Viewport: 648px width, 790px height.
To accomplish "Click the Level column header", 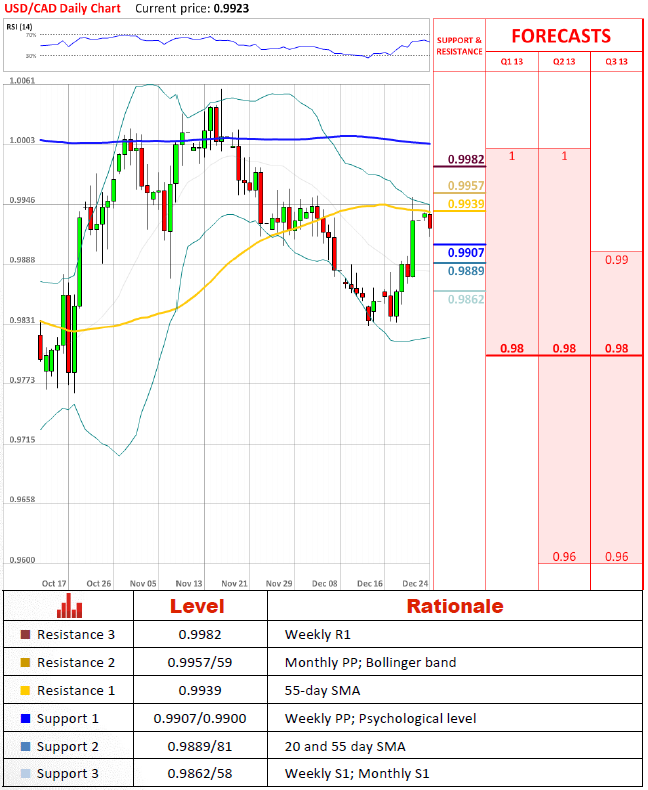I will 197,606.
